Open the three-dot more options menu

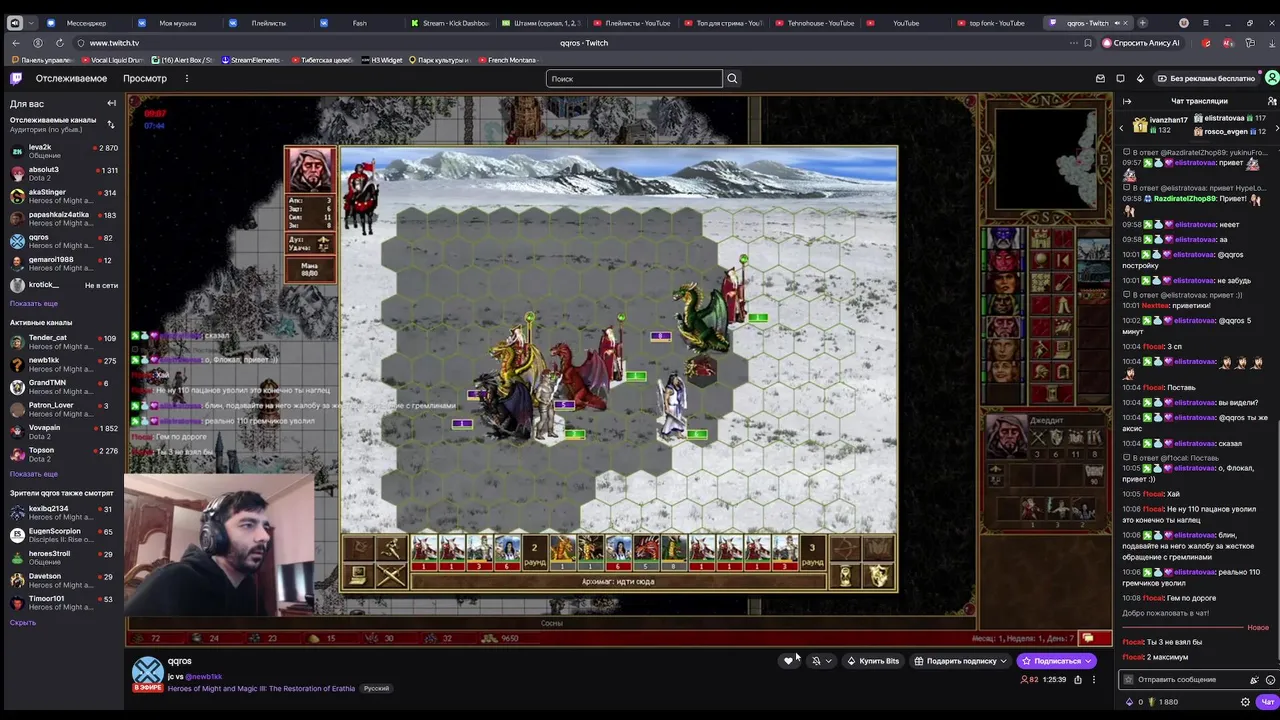(1093, 679)
